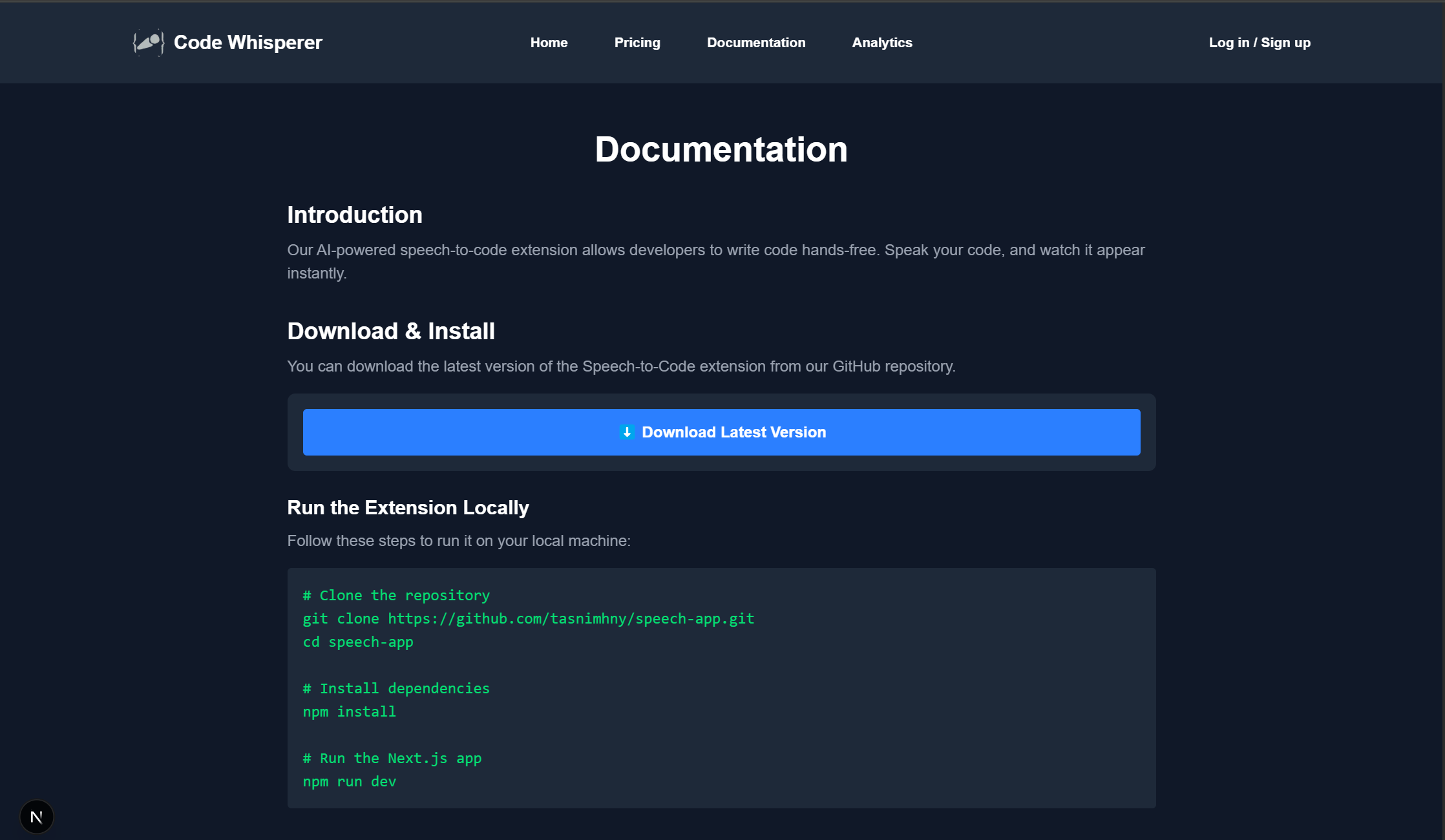Click the 'cd speech-app' code line
This screenshot has height=840, width=1445.
358,642
